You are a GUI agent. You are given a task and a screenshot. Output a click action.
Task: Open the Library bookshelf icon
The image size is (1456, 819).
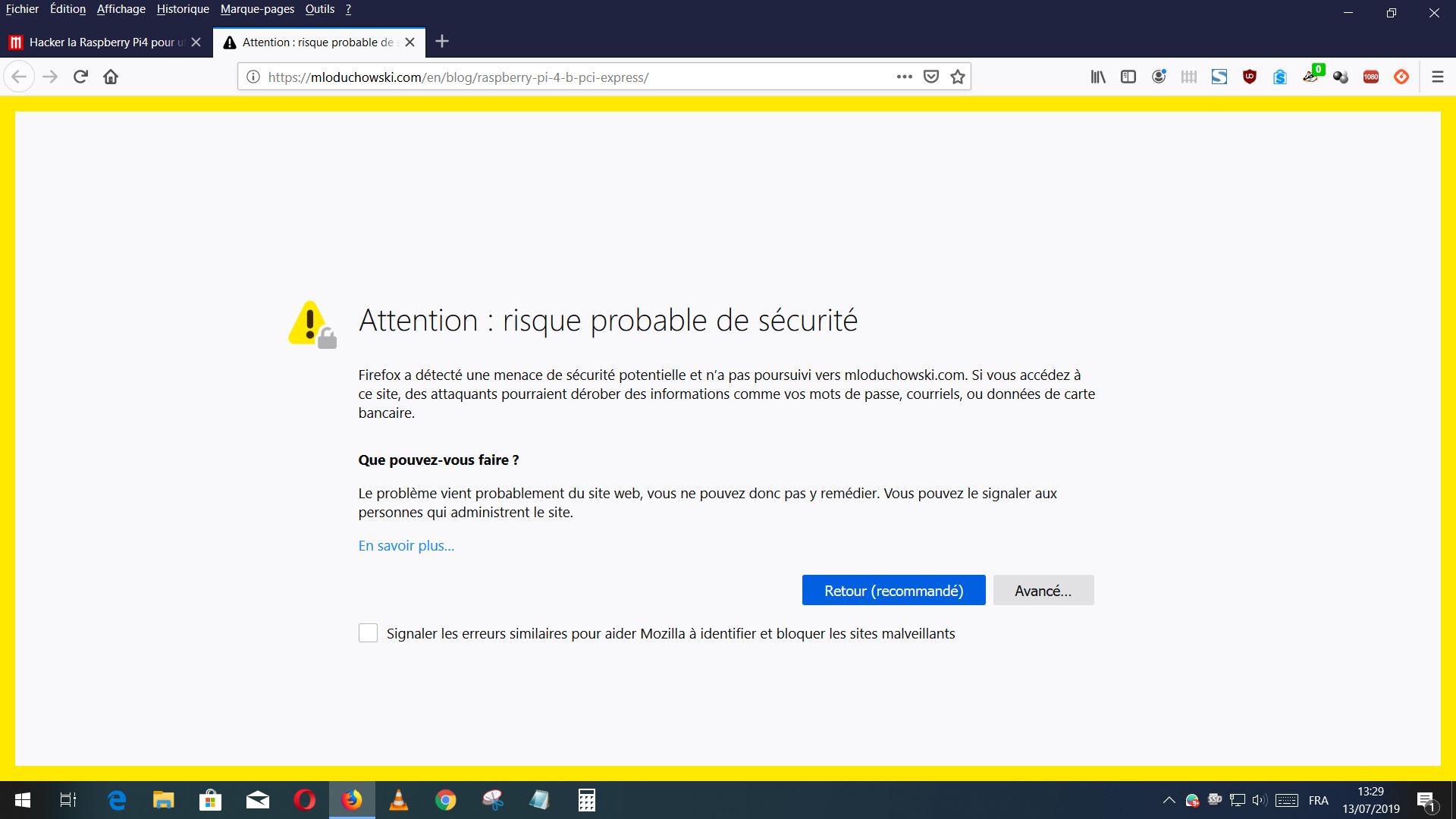1097,77
